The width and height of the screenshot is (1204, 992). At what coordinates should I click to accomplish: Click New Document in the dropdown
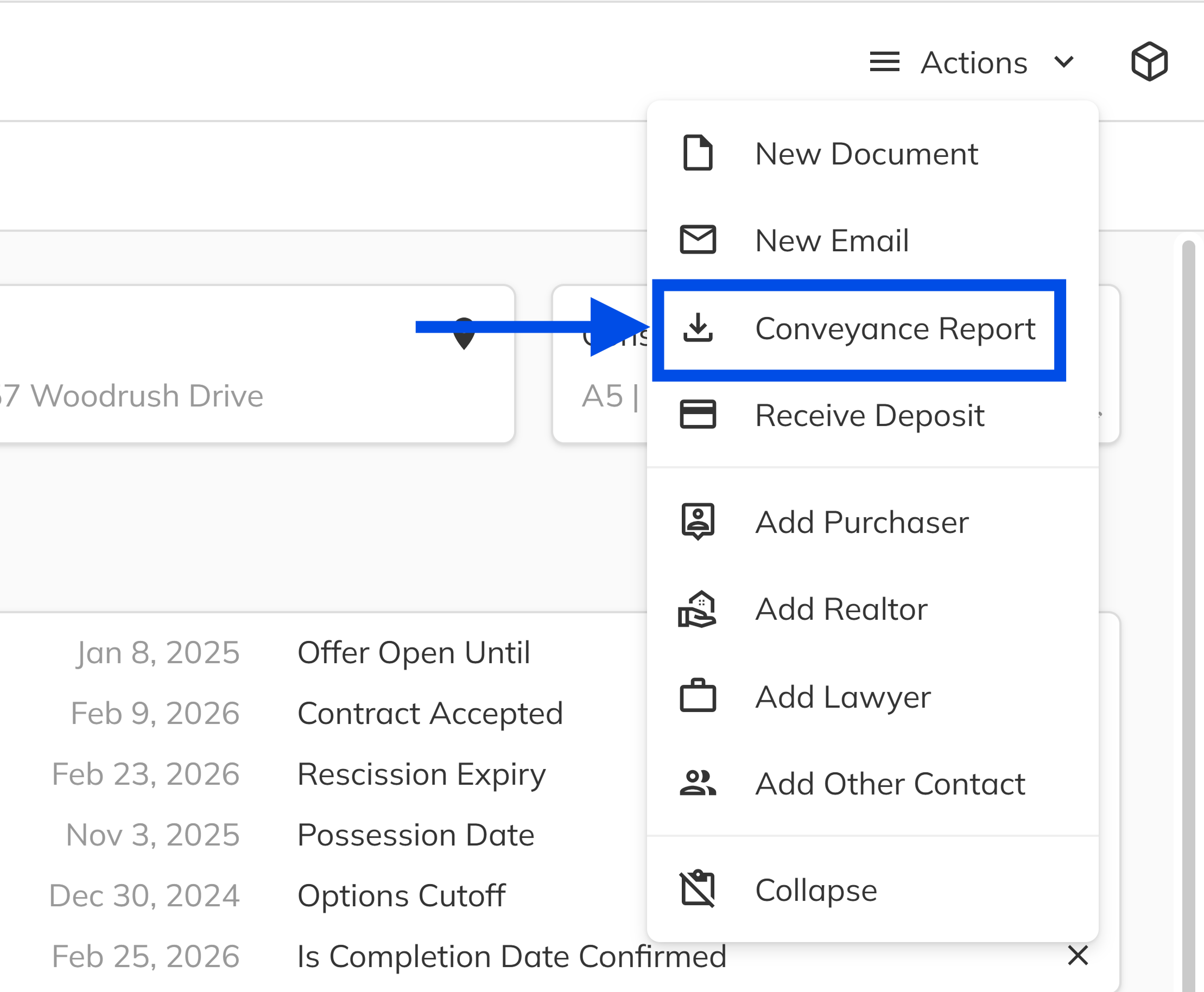pyautogui.click(x=866, y=153)
